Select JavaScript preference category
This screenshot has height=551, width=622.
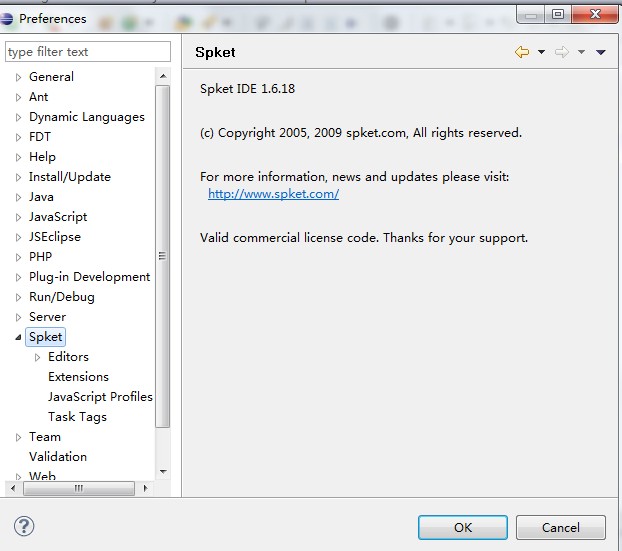pos(58,217)
